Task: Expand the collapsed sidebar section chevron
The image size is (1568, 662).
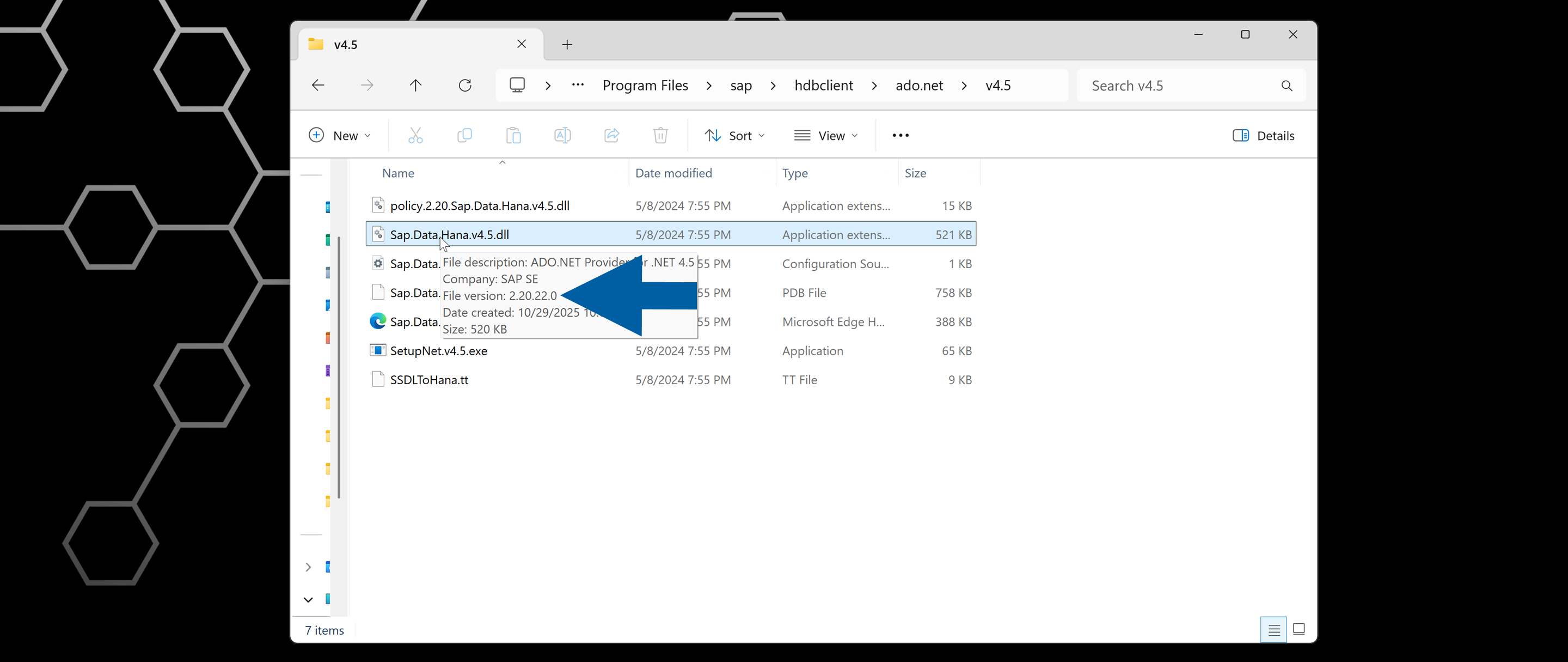Action: [x=308, y=567]
